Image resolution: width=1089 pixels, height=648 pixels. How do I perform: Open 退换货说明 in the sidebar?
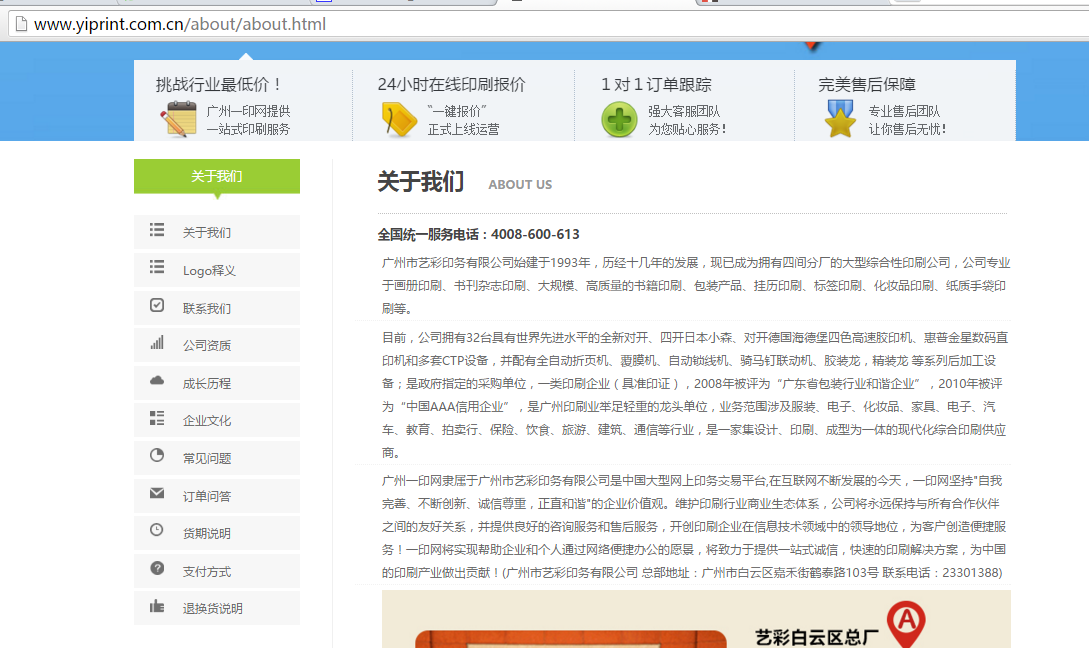(217, 608)
